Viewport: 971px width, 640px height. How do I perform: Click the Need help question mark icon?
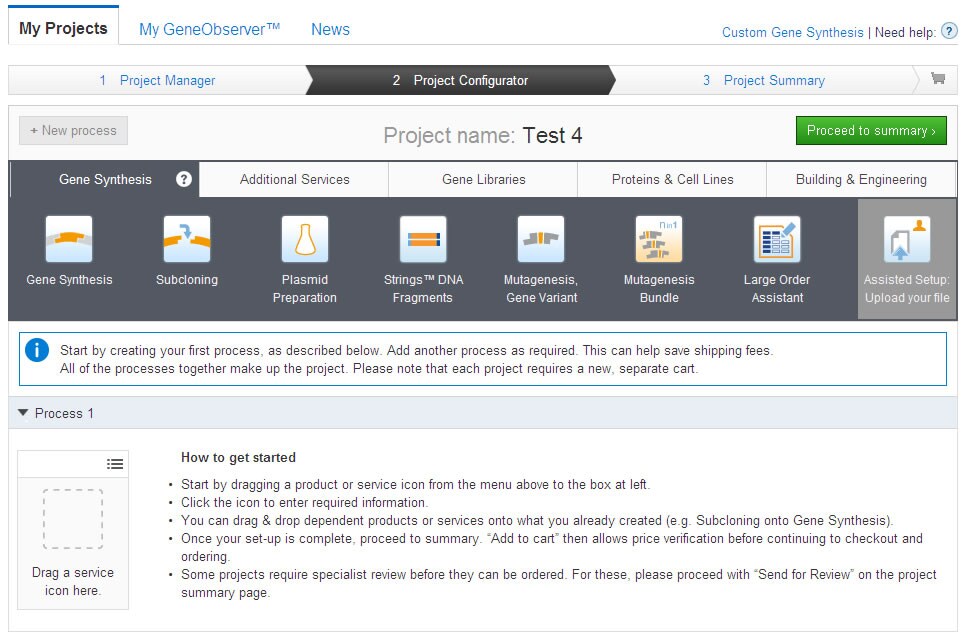click(x=949, y=31)
